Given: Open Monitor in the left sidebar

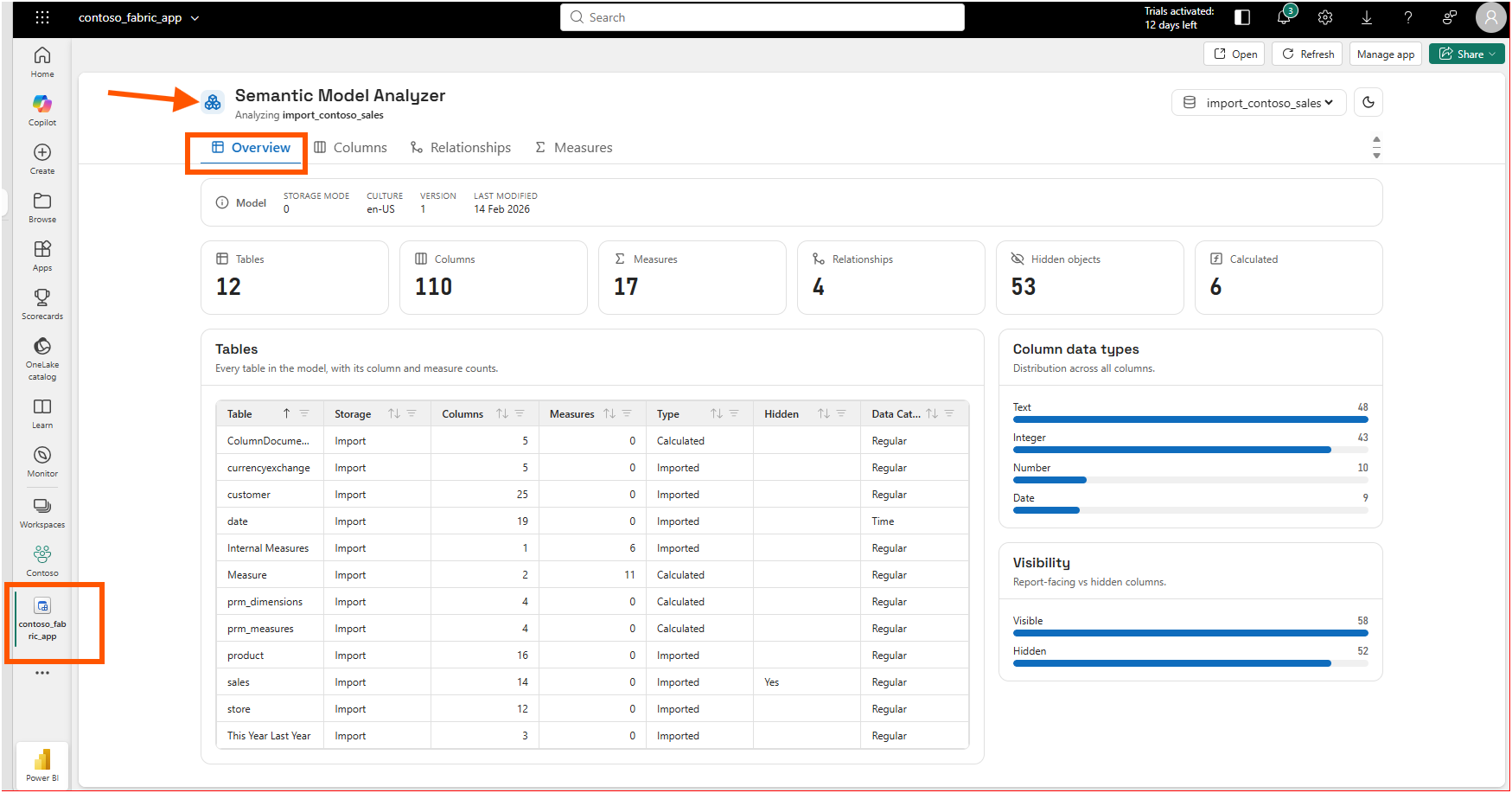Looking at the screenshot, I should point(42,462).
